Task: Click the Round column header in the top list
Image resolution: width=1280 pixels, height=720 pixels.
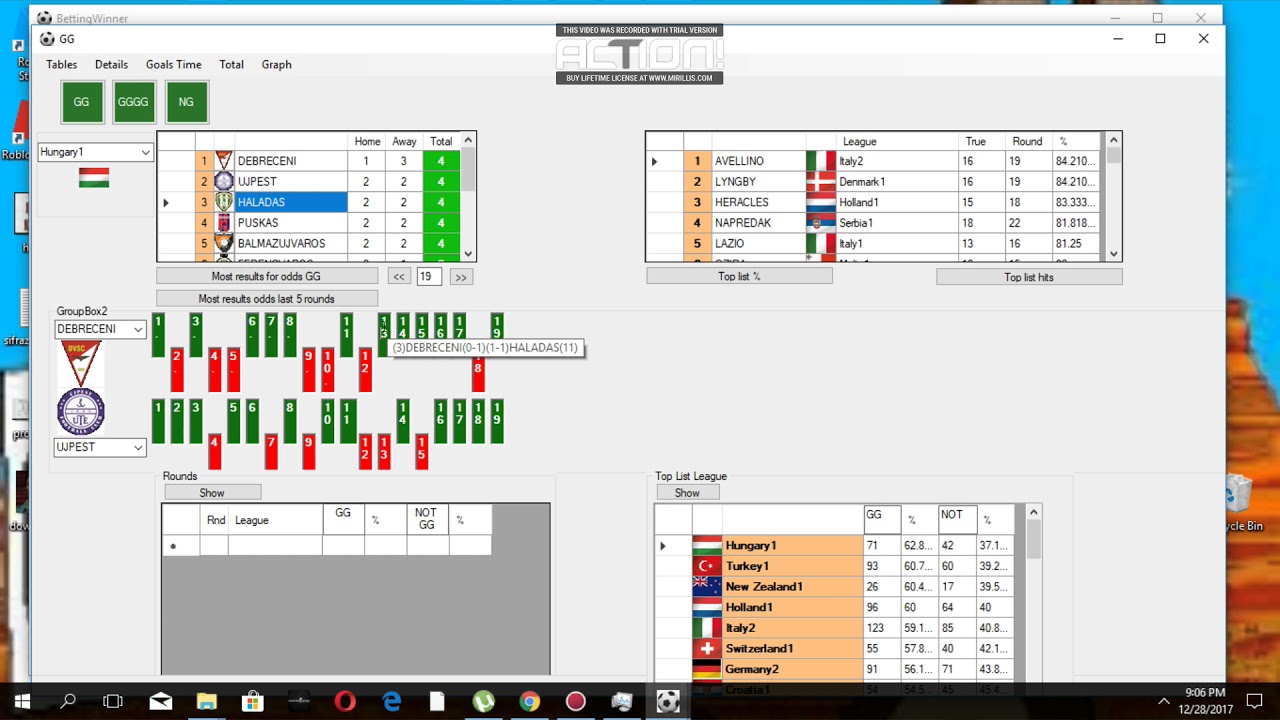Action: click(x=1027, y=141)
